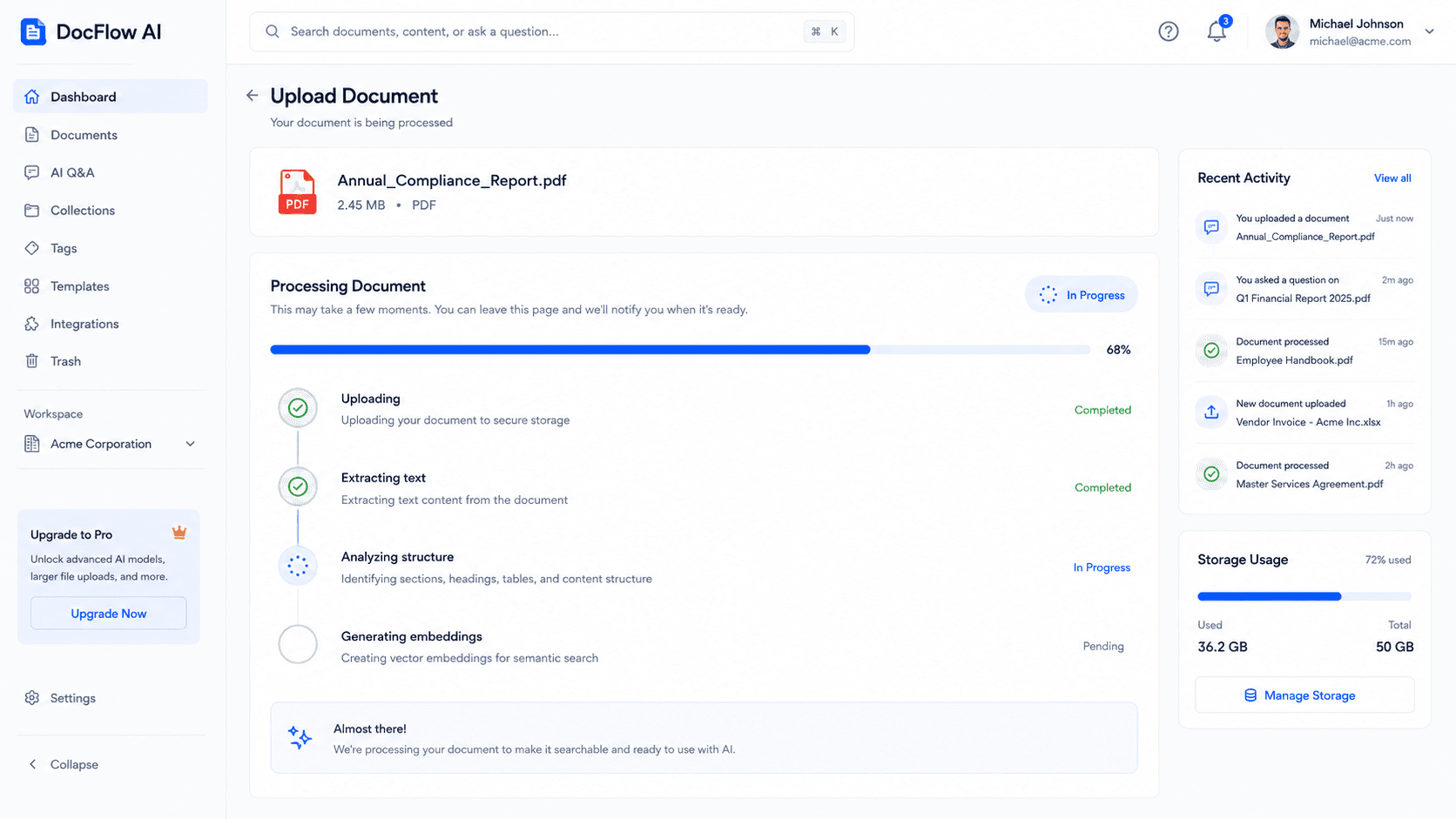Click the Uploading step green checkmark icon
The width and height of the screenshot is (1456, 819).
[x=298, y=408]
